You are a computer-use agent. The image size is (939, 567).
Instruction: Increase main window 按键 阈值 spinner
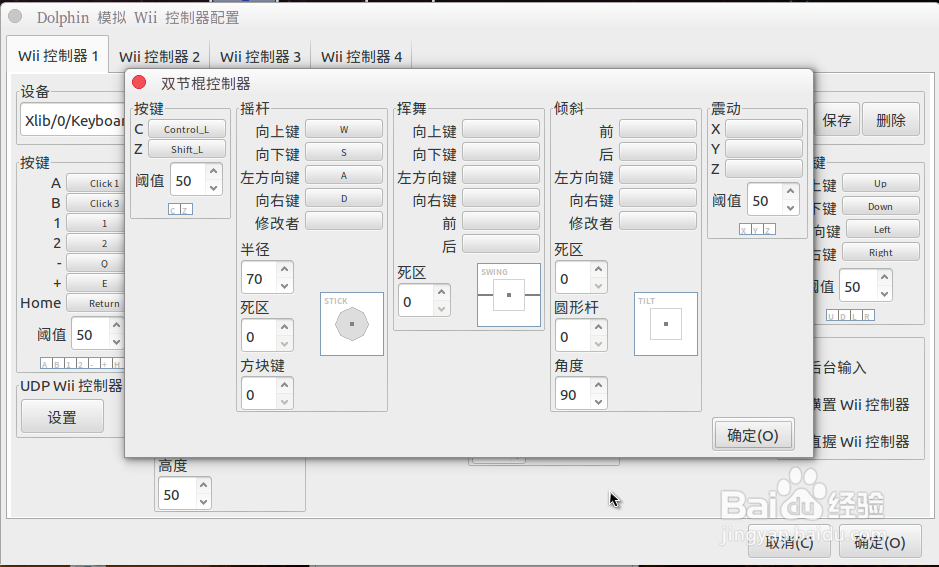117,325
